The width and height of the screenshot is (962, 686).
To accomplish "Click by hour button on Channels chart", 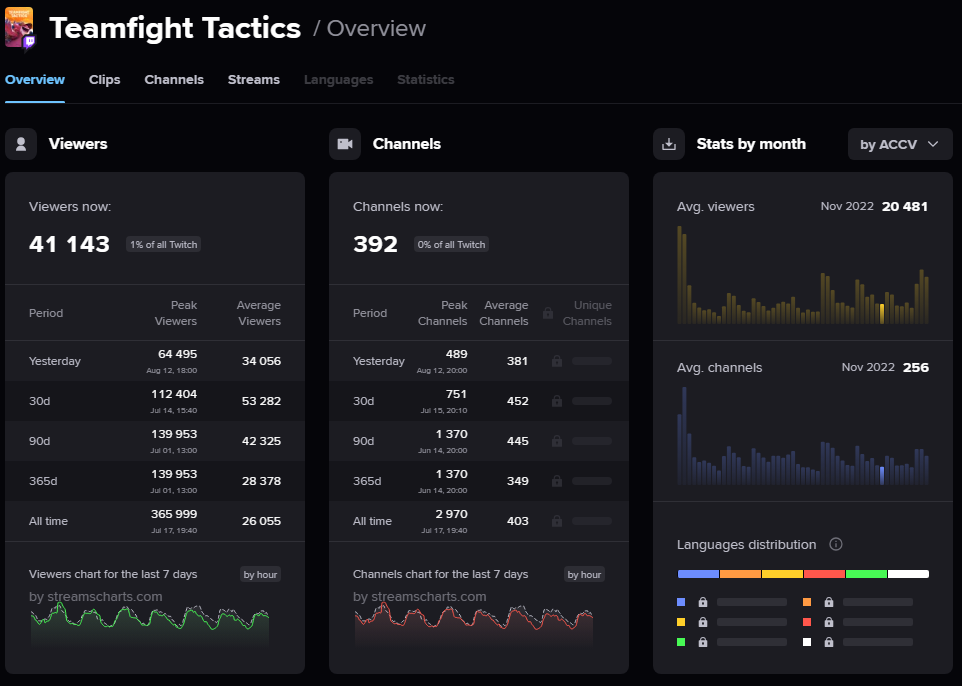I will pyautogui.click(x=584, y=574).
